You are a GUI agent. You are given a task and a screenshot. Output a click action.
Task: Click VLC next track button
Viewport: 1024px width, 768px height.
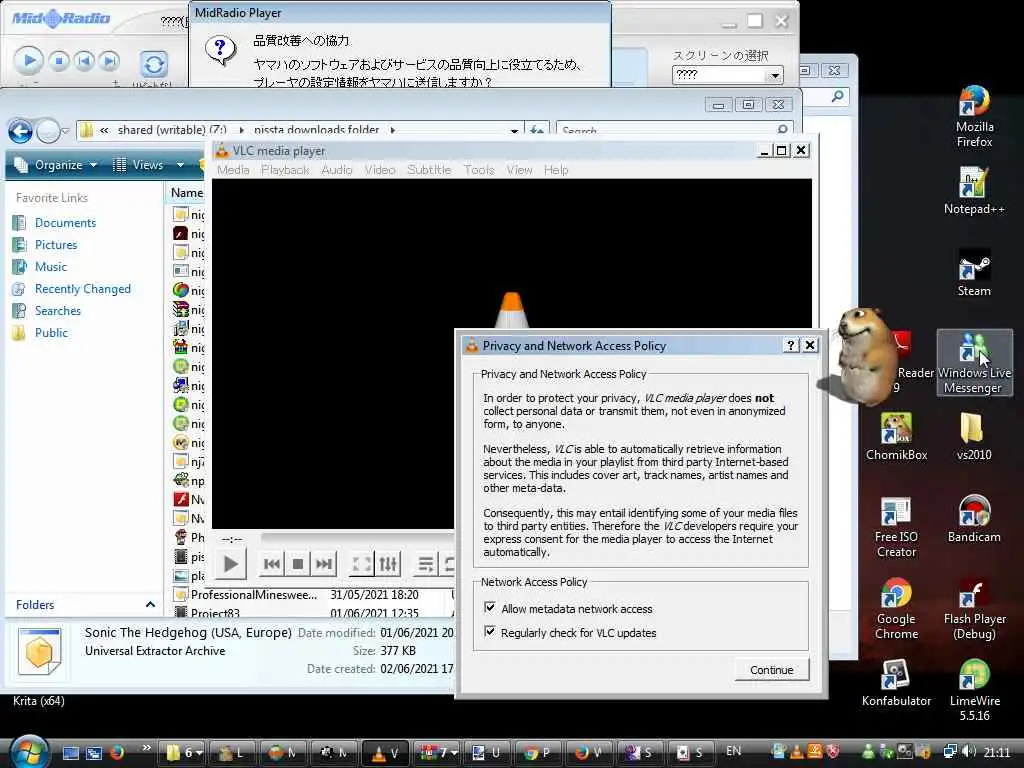click(x=323, y=564)
